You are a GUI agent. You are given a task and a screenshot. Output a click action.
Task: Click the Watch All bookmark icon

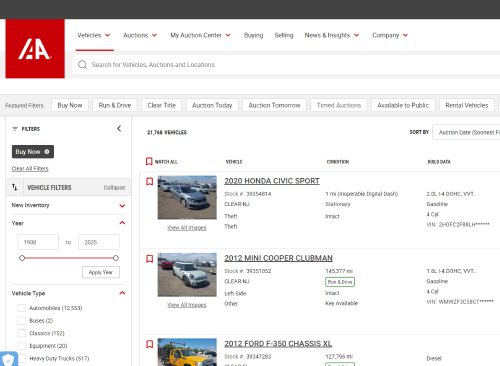coord(149,162)
